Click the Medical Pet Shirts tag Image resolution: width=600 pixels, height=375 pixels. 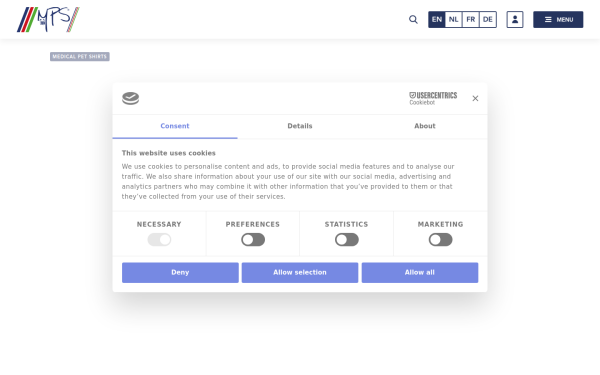(80, 57)
